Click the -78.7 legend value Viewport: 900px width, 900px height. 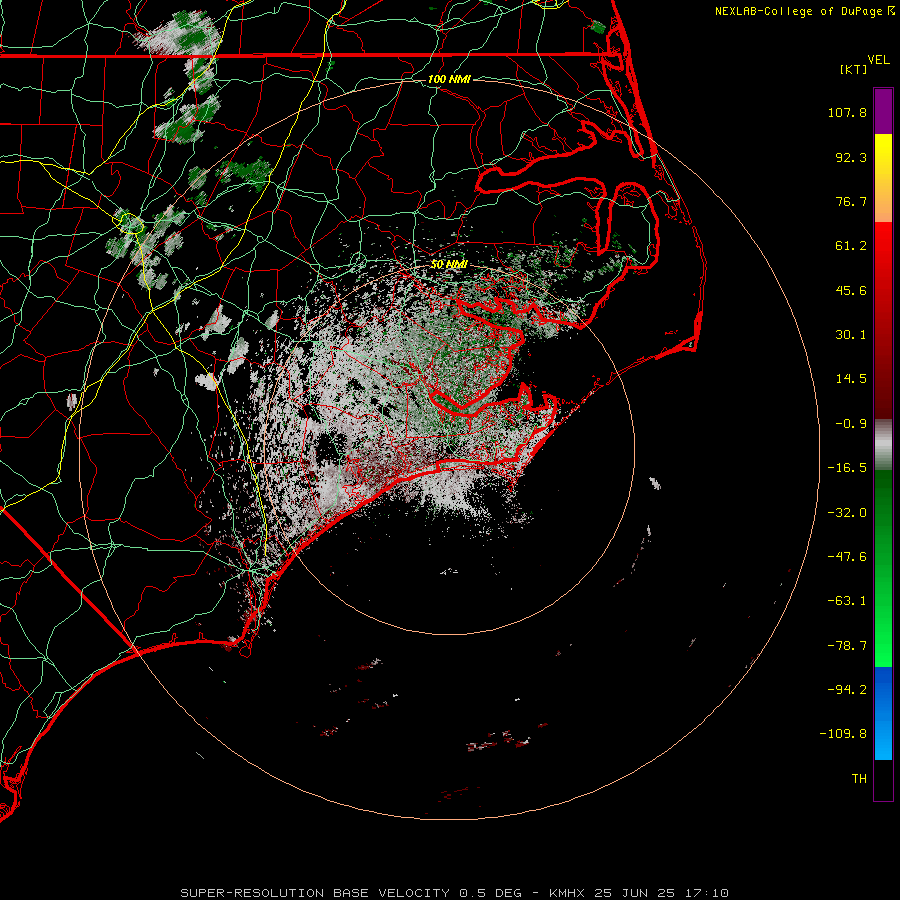click(x=847, y=646)
